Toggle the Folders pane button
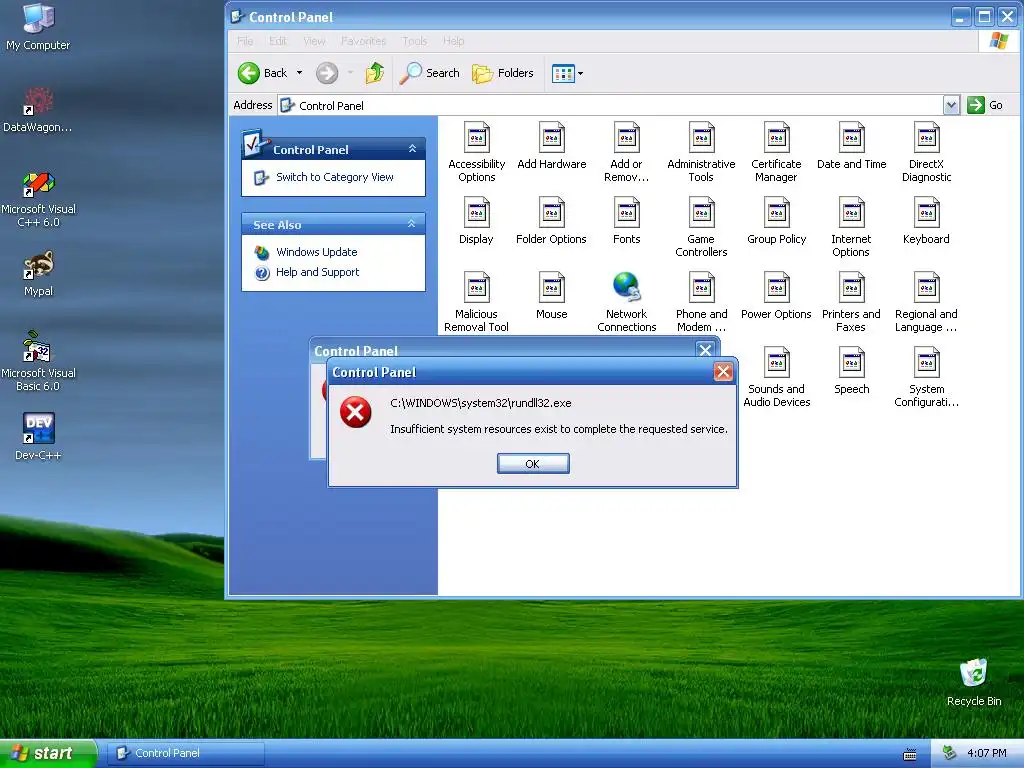Image resolution: width=1024 pixels, height=768 pixels. pyautogui.click(x=503, y=73)
